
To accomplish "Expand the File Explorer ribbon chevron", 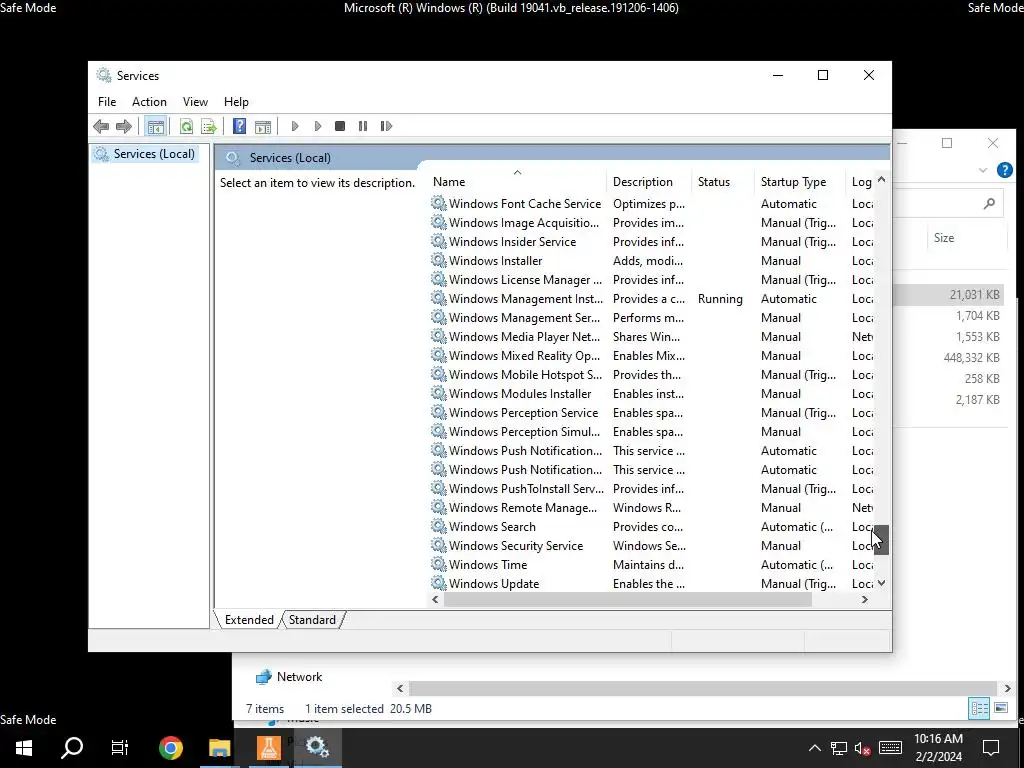I will (x=982, y=170).
